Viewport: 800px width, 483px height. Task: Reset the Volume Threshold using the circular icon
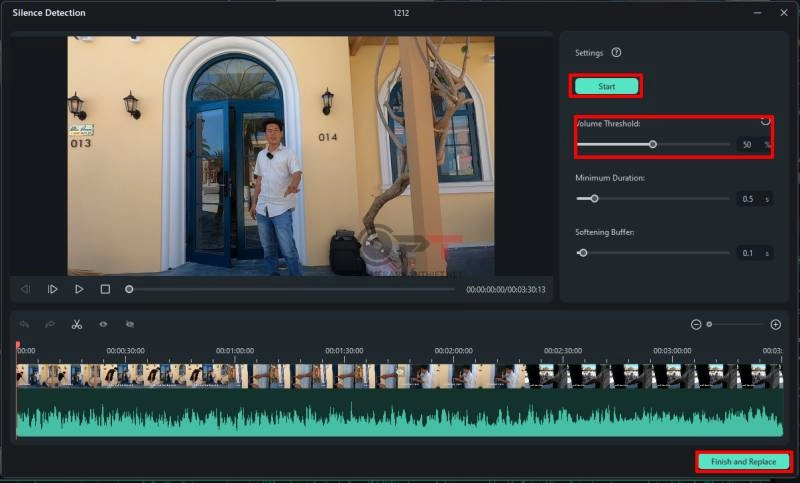765,121
